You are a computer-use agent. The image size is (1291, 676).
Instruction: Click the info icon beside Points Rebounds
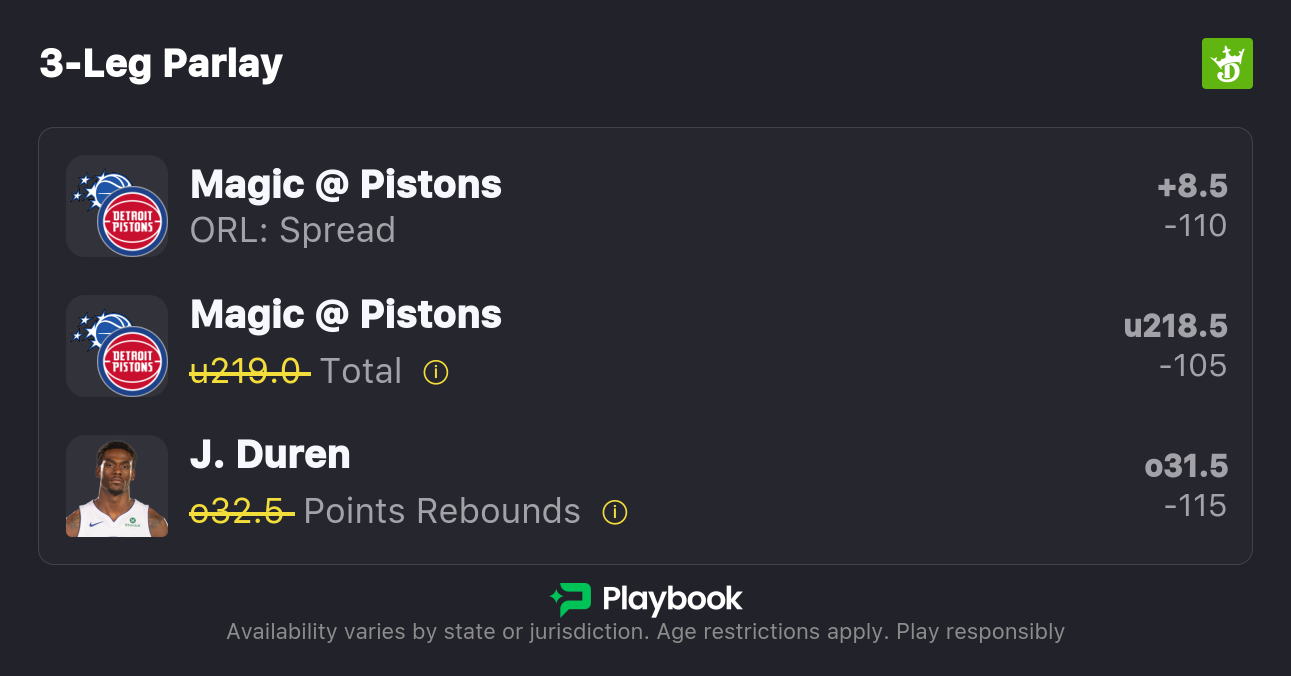(615, 512)
